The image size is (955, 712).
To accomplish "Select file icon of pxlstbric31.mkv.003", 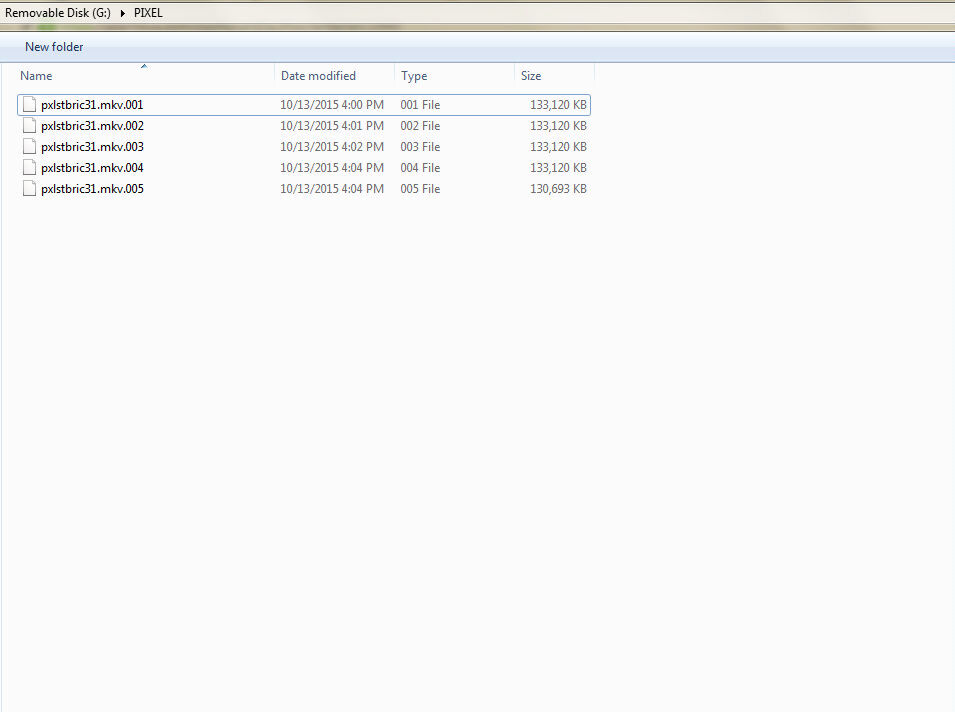I will tap(29, 147).
